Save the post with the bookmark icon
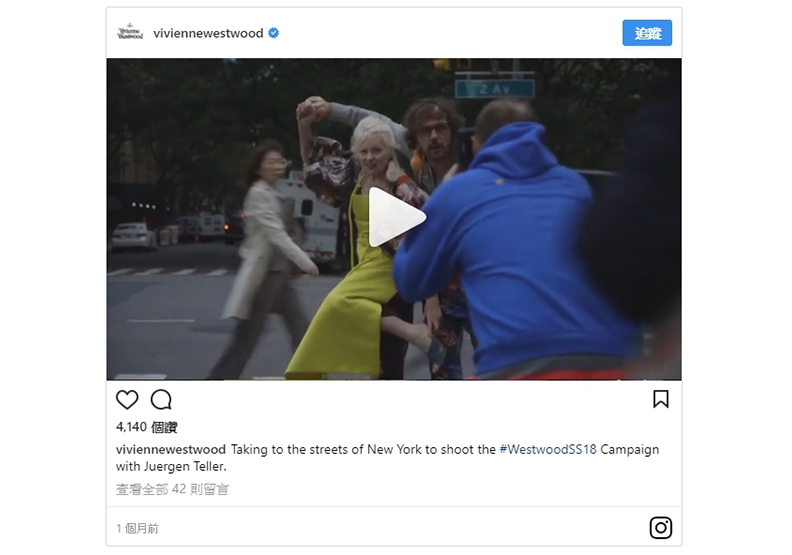The width and height of the screenshot is (792, 555). pos(661,399)
